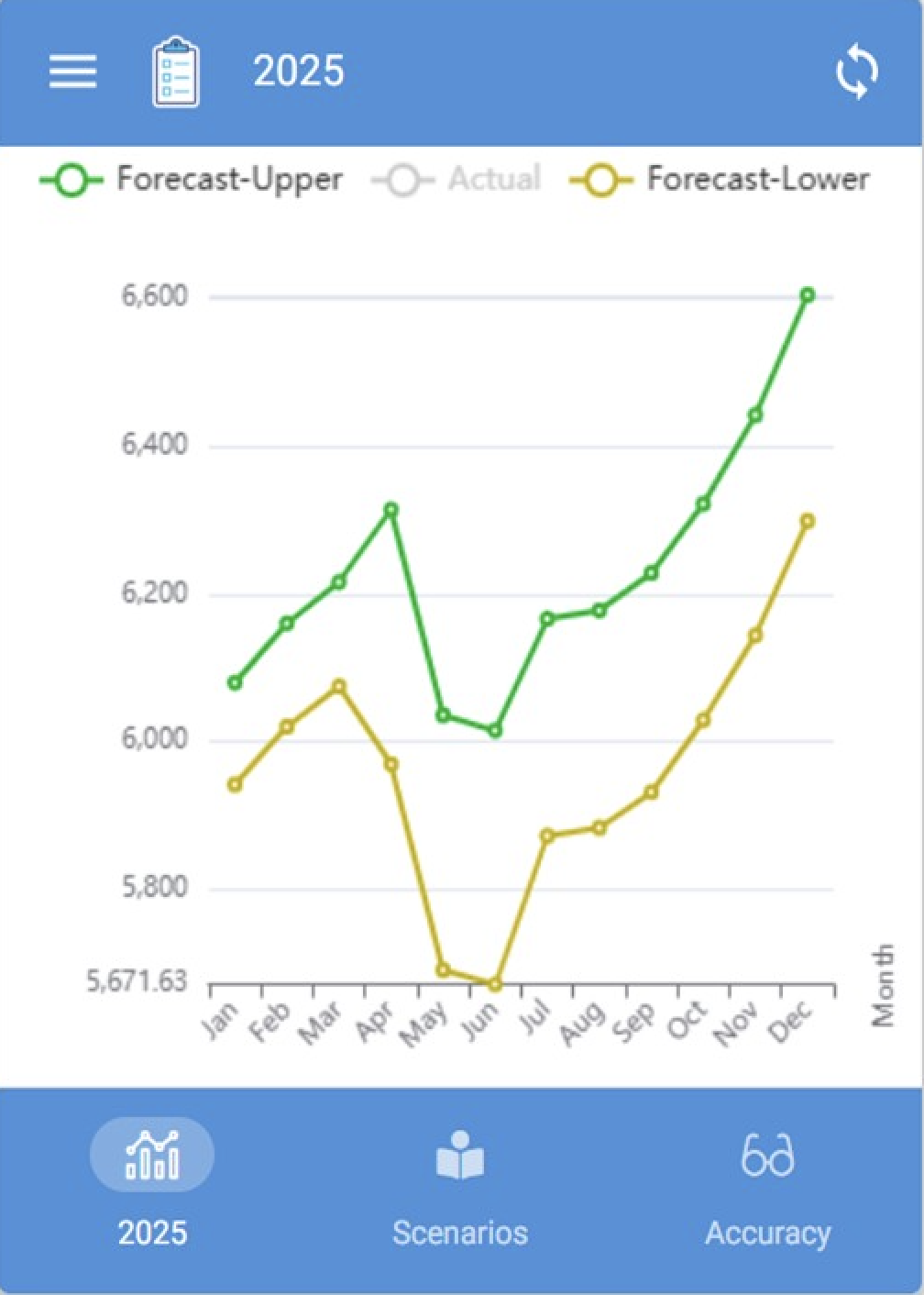Click the Accuracy glasses icon
Viewport: 924px width, 1295px height.
point(767,1155)
